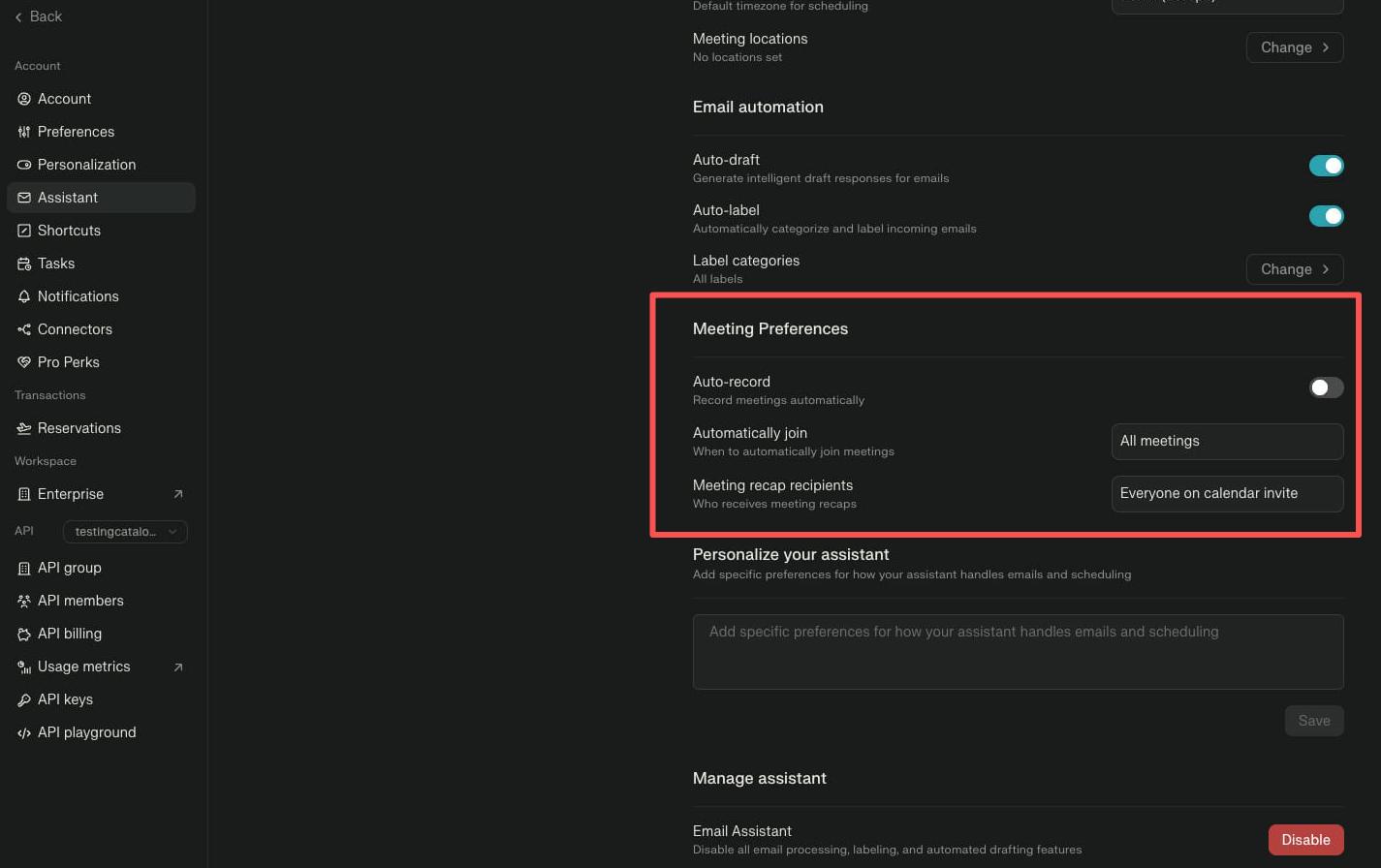This screenshot has height=868, width=1381.
Task: Click the Shortcuts icon in sidebar
Action: (24, 231)
